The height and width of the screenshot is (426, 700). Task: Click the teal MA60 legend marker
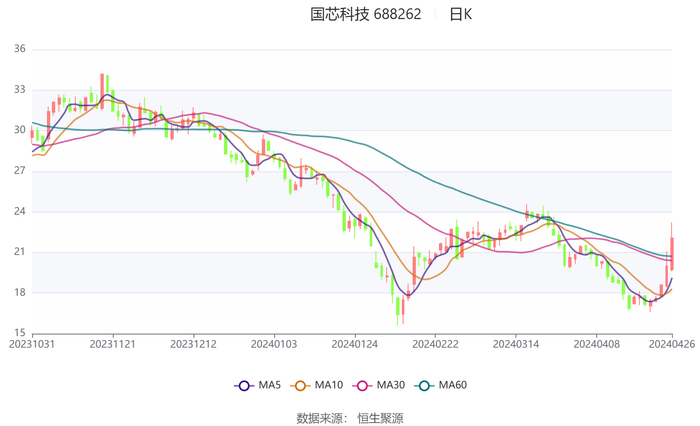tap(424, 385)
